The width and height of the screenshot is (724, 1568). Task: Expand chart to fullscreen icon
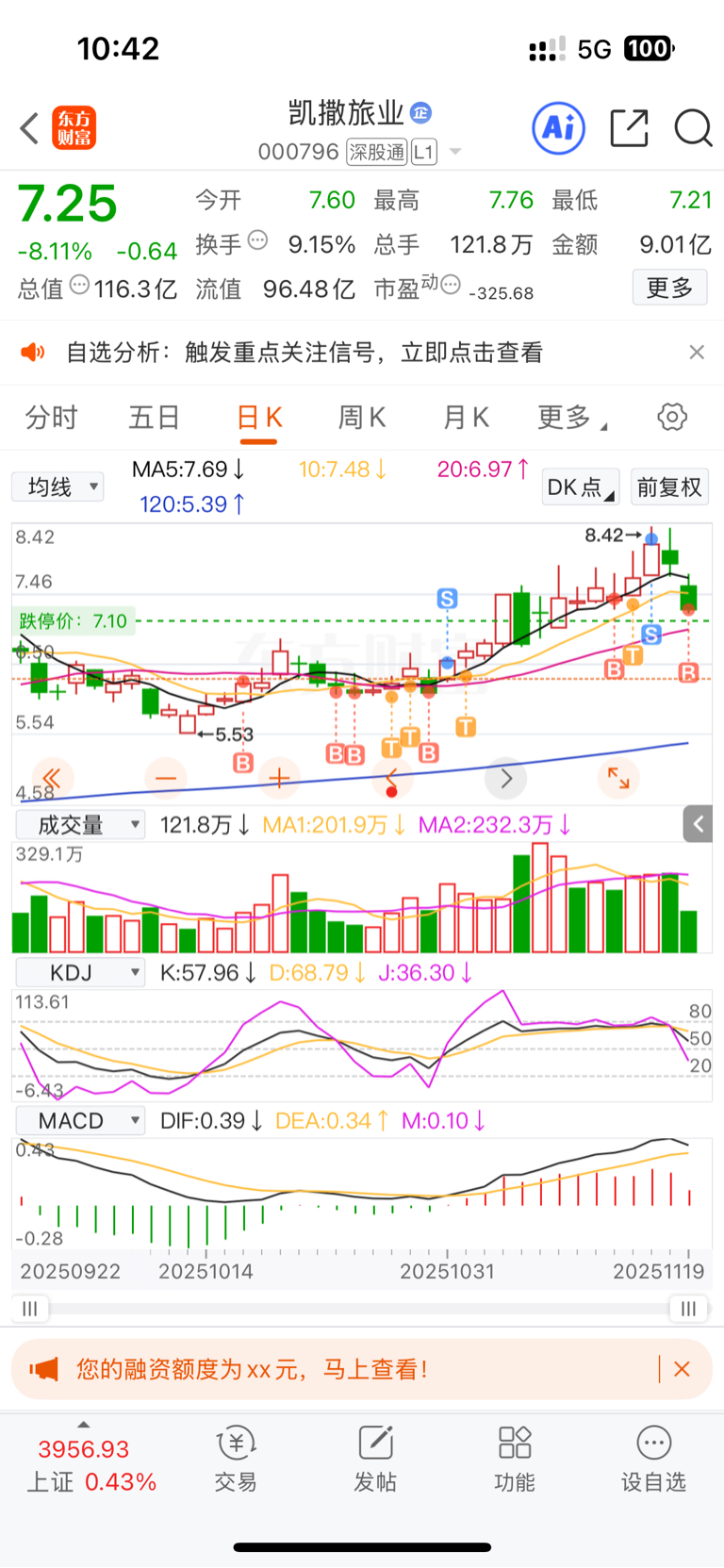click(x=618, y=778)
